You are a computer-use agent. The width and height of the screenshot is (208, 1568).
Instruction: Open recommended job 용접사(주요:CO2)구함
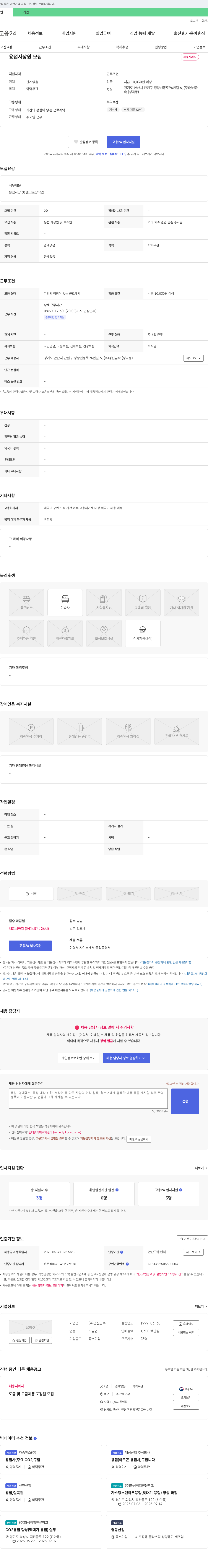pos(23,1460)
